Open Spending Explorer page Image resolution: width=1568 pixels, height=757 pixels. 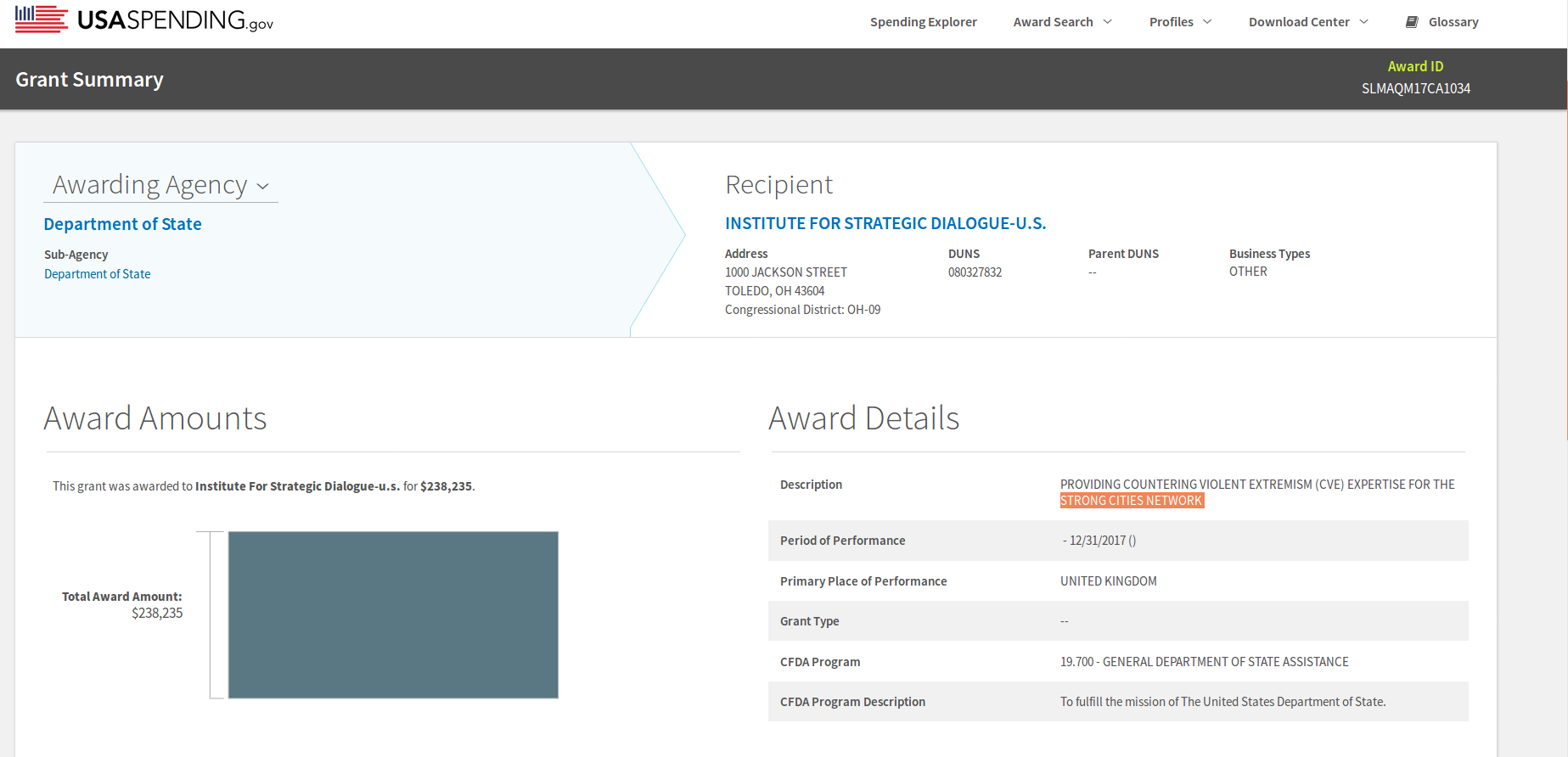click(x=923, y=22)
